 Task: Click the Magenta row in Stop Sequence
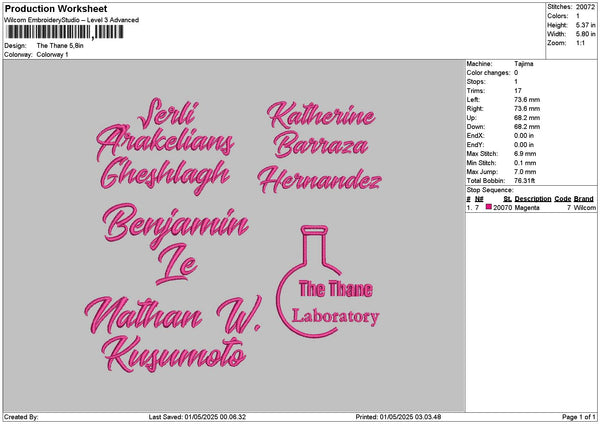[x=530, y=207]
